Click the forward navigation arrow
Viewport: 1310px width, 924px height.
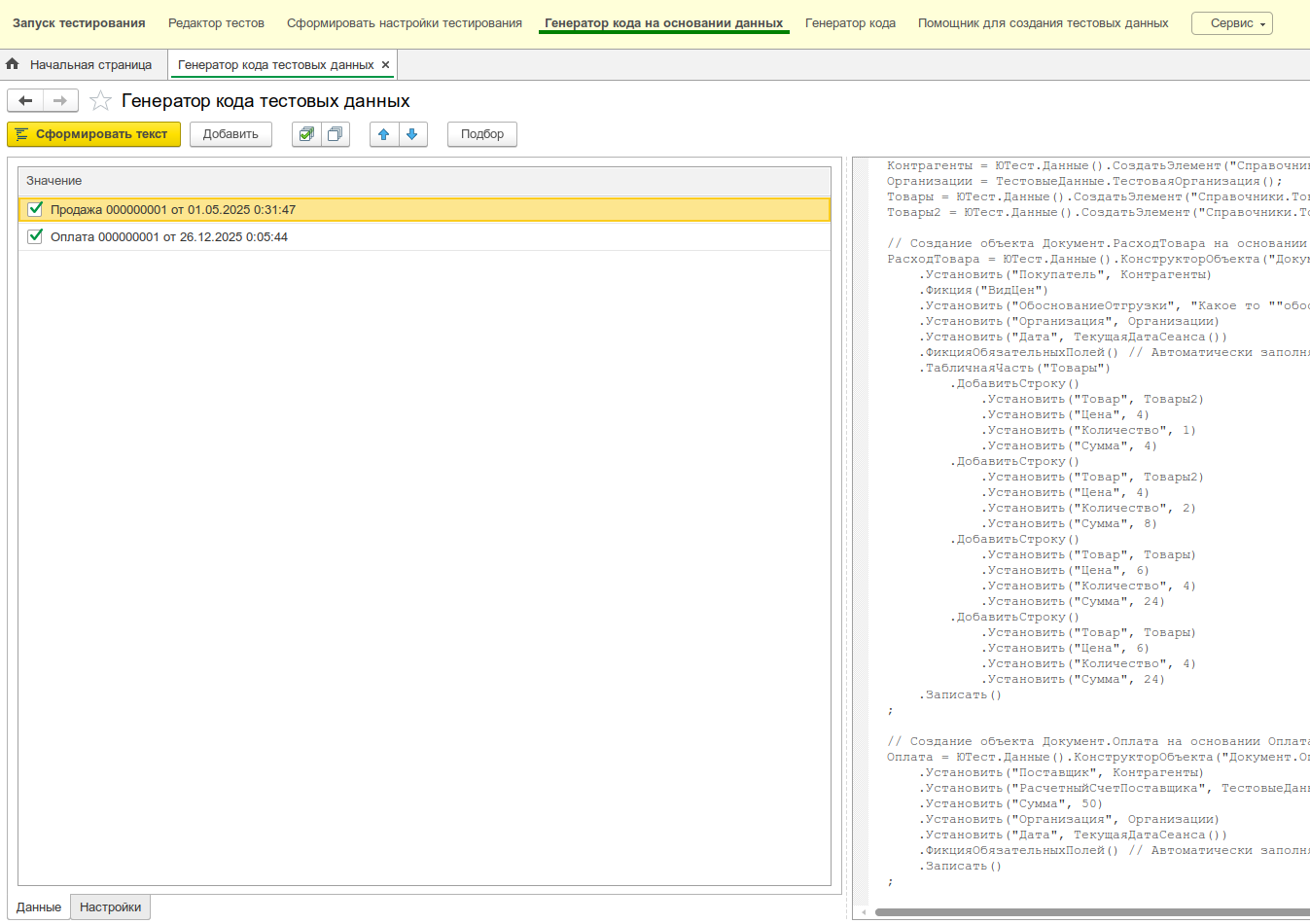tap(60, 101)
